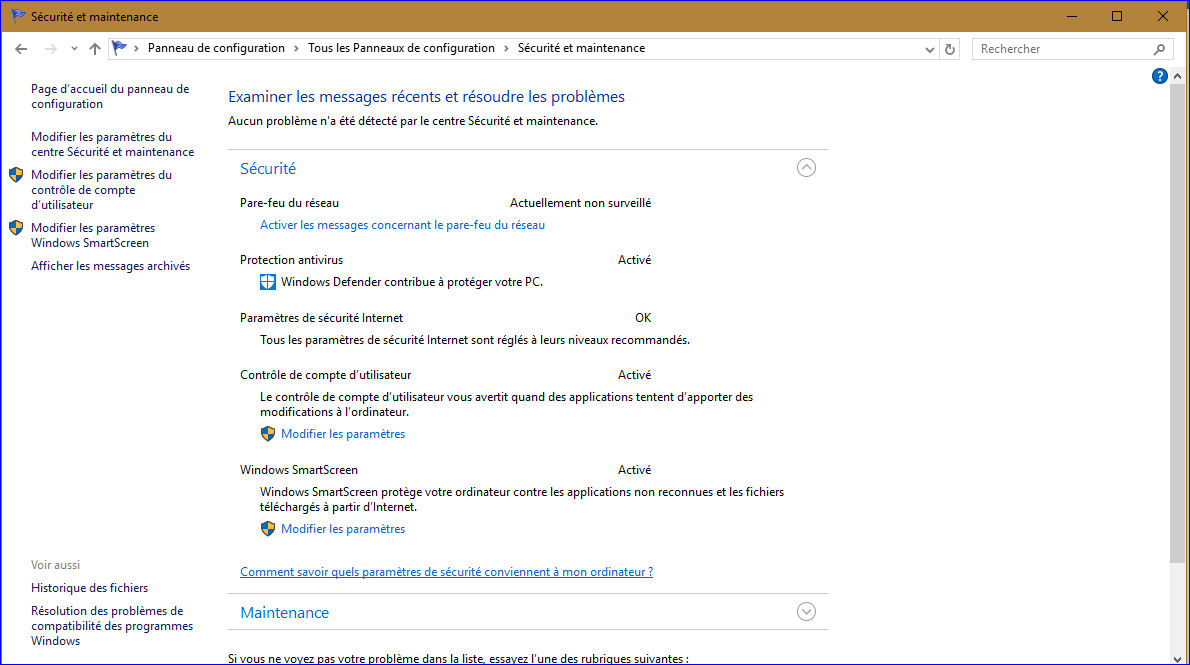The image size is (1190, 665).
Task: Open Afficher les messages archivés
Action: [110, 266]
